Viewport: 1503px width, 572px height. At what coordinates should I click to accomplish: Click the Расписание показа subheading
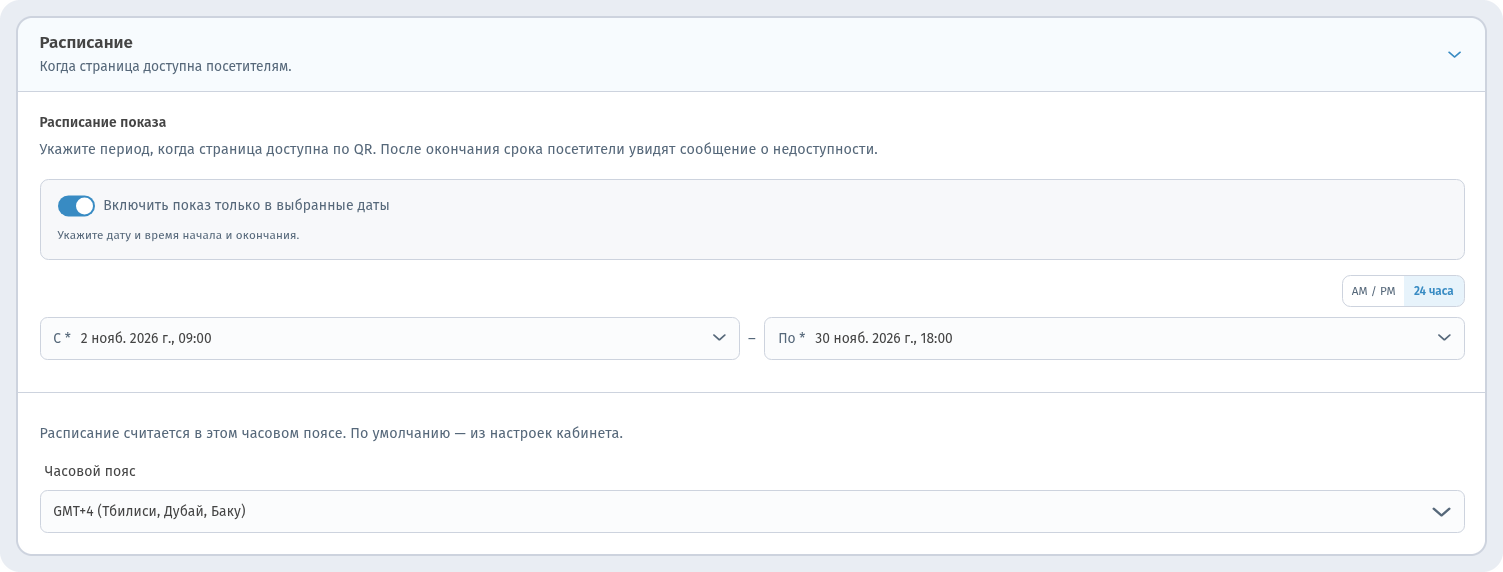tap(103, 122)
